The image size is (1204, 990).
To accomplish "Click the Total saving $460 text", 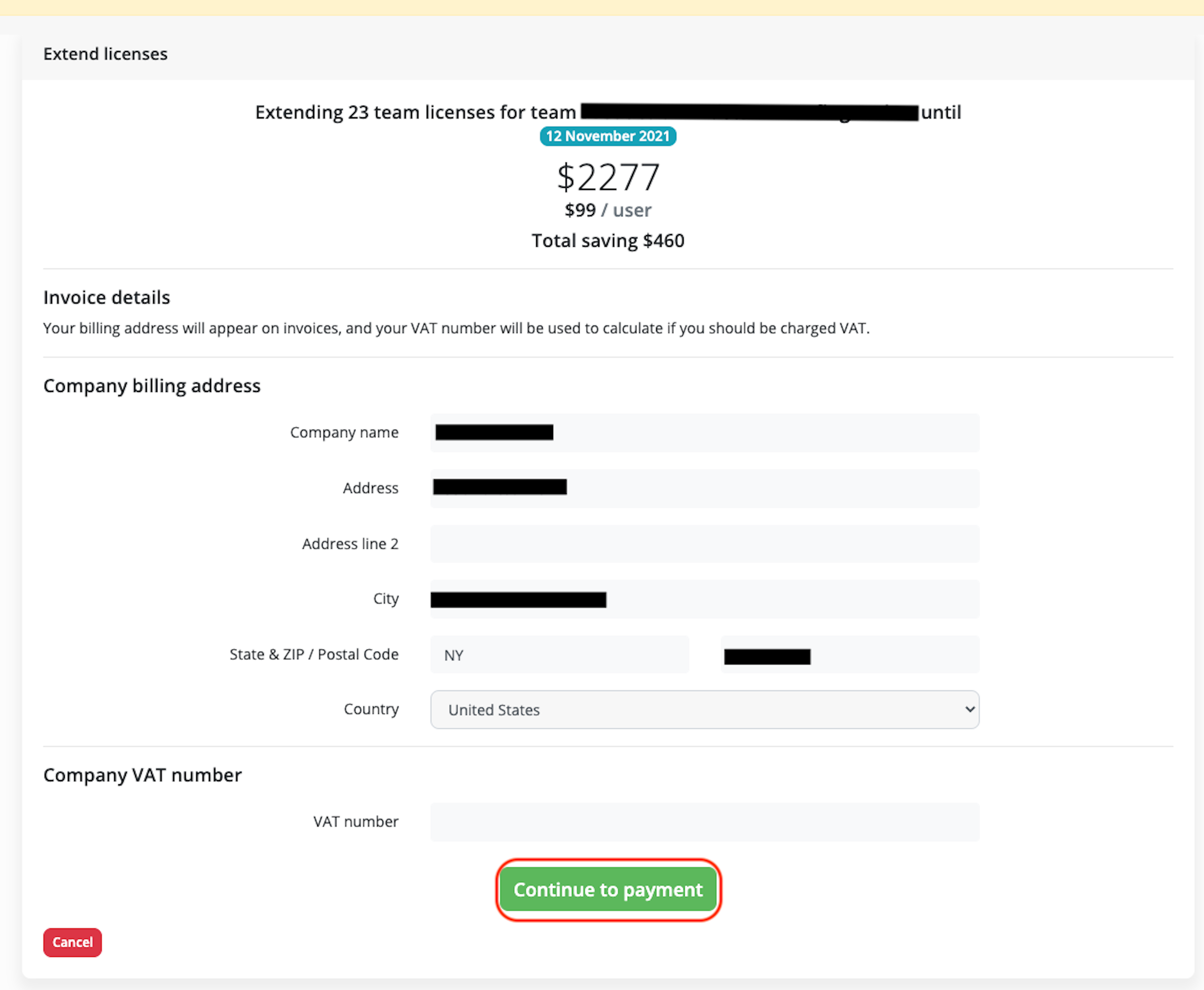I will click(x=608, y=240).
